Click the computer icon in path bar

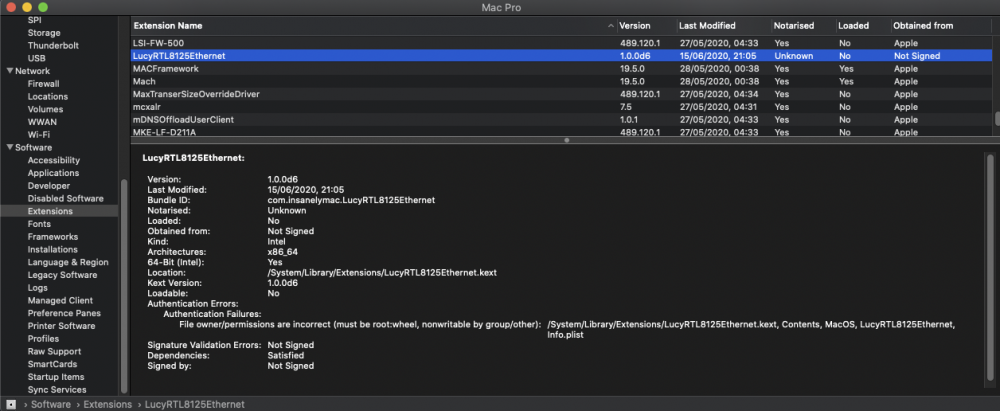[11, 405]
